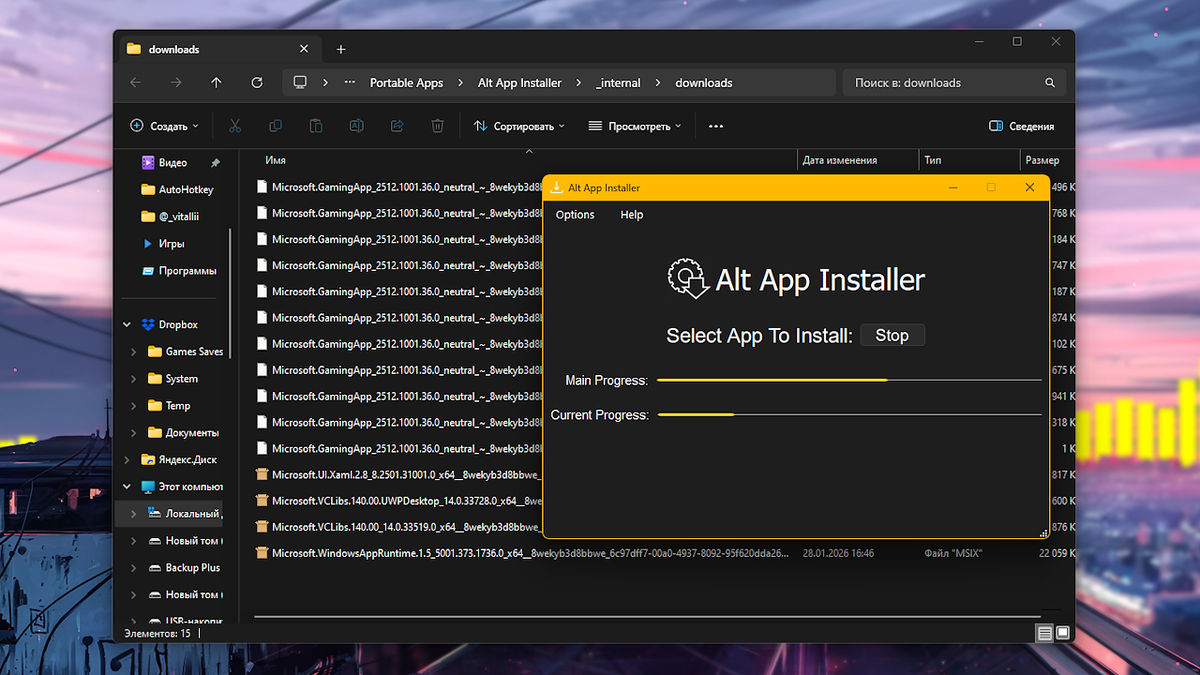The image size is (1200, 675).
Task: Select the Microsoft.VCLibs.140.00_14.0.33519 file
Action: (397, 526)
